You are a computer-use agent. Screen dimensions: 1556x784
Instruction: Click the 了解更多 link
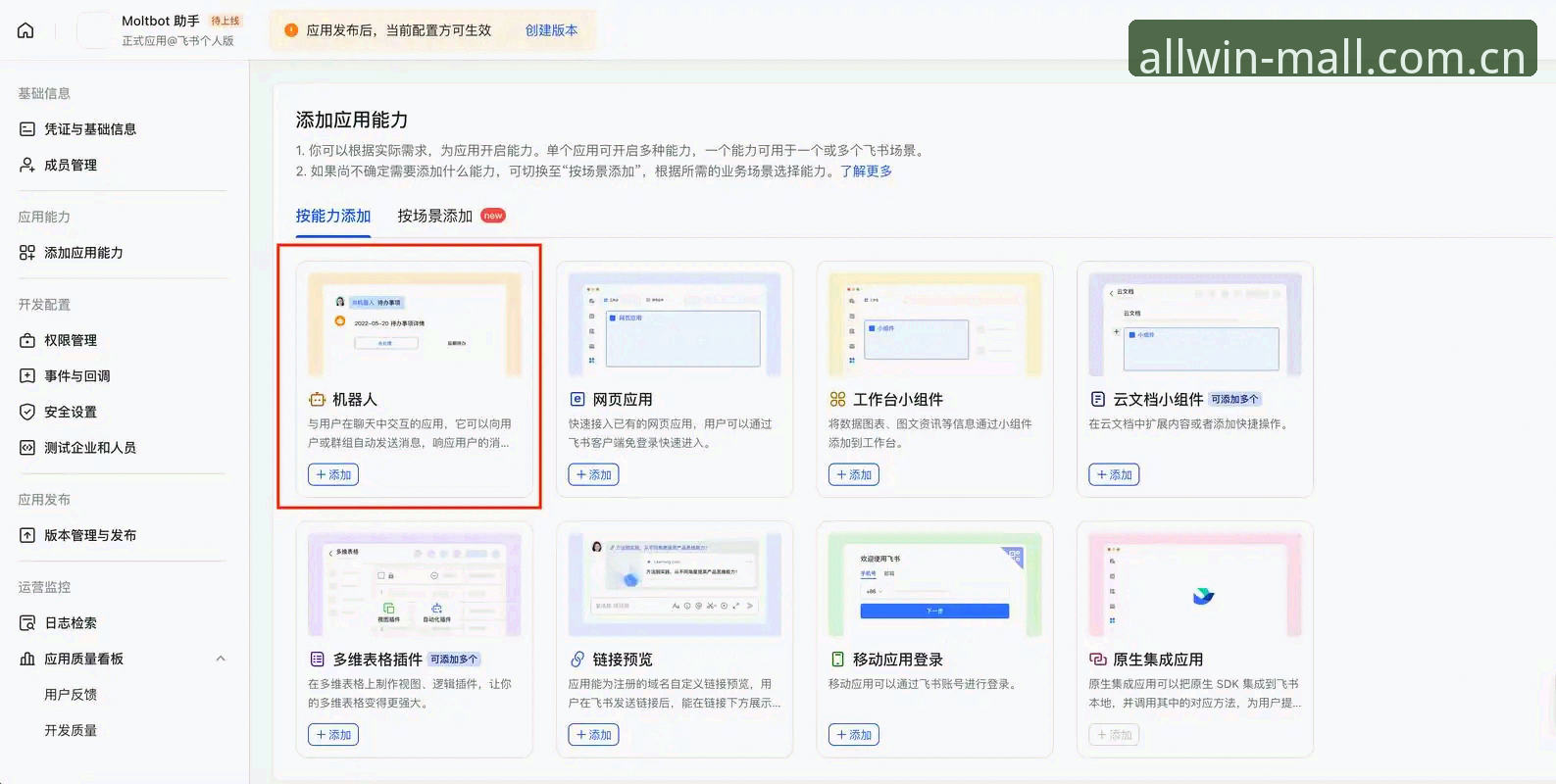tap(866, 171)
